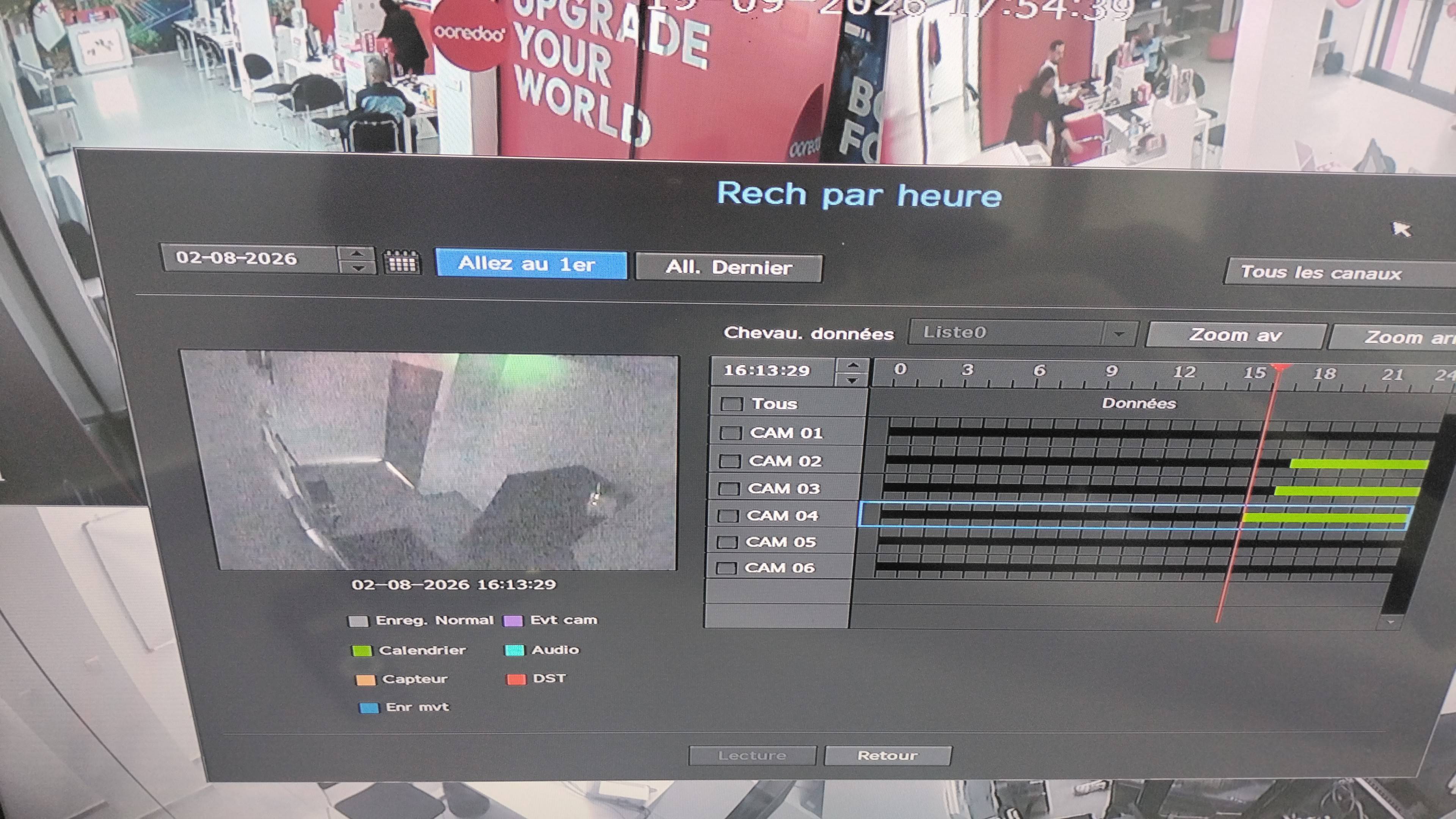The image size is (1456, 819).
Task: Click the Calendrier green legend swatch
Action: point(362,651)
